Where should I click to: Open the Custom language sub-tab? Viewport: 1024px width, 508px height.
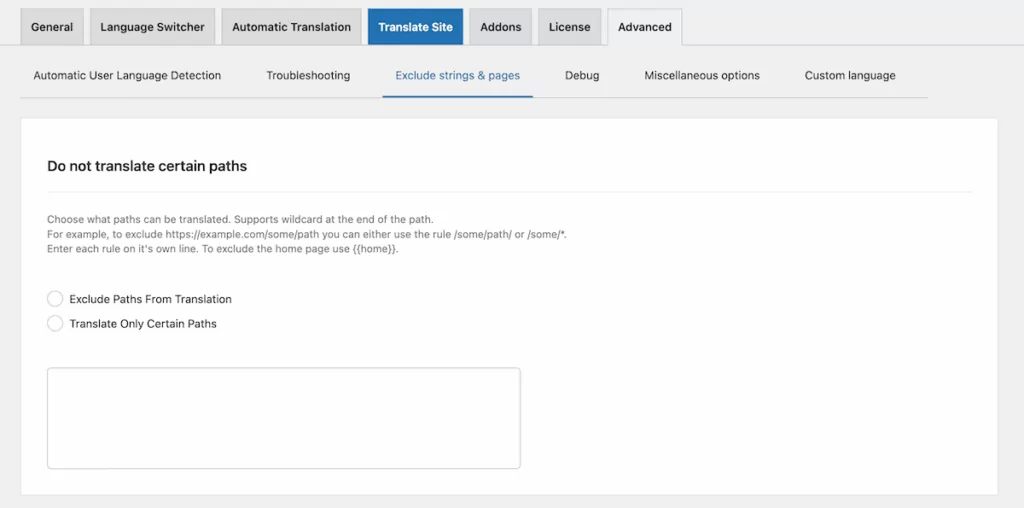pos(850,75)
